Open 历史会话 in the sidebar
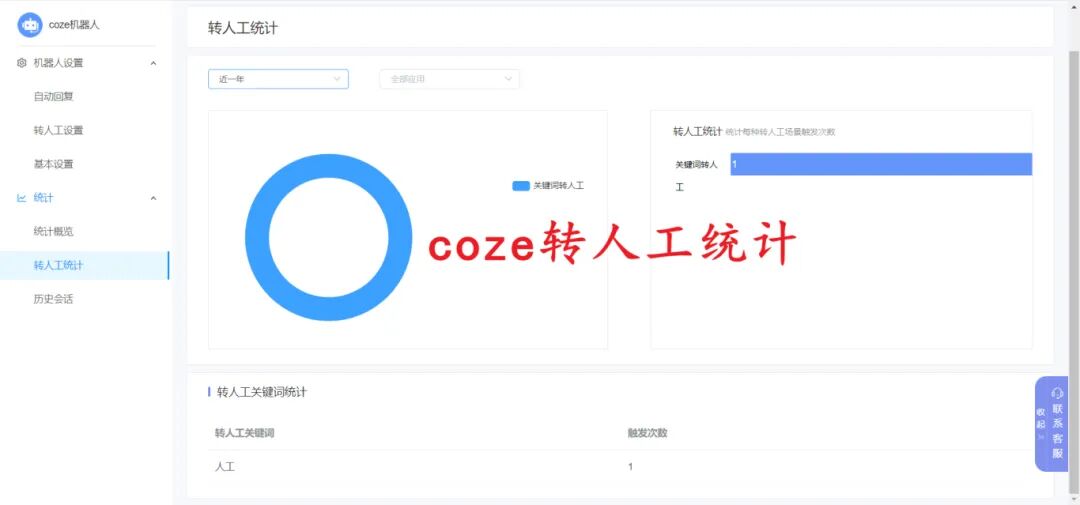Screen dimensions: 1080x505 coord(54,299)
